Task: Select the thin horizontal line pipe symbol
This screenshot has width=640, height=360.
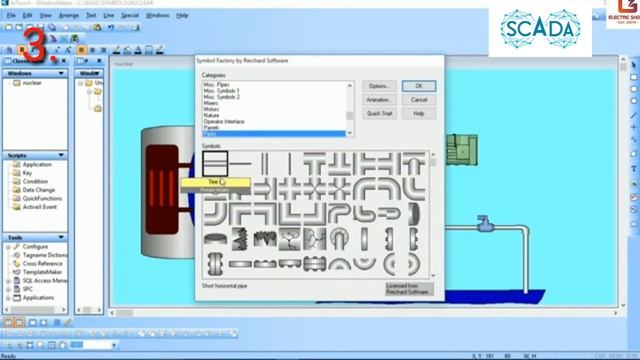Action: coord(240,164)
